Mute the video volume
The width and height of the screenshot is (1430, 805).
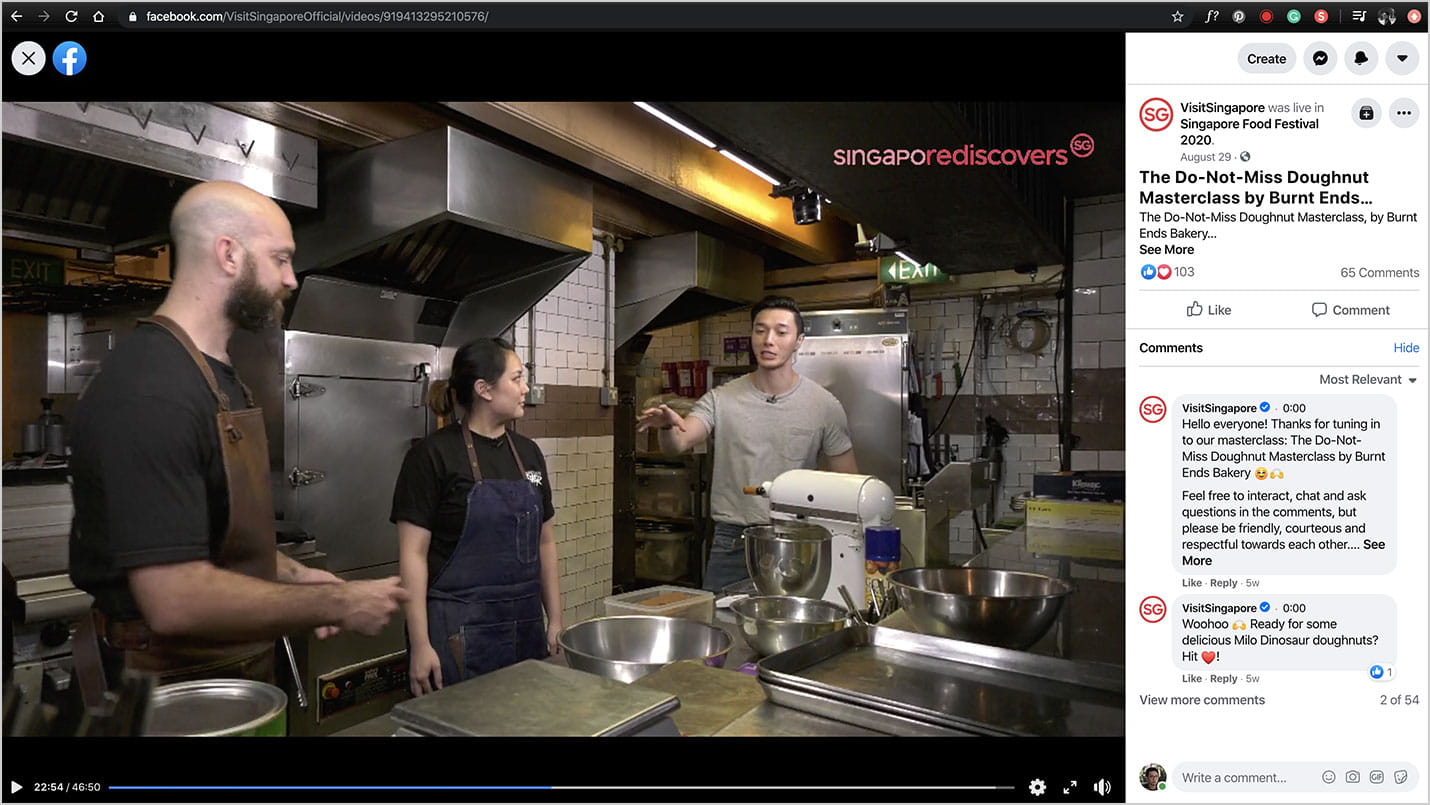[x=1102, y=787]
